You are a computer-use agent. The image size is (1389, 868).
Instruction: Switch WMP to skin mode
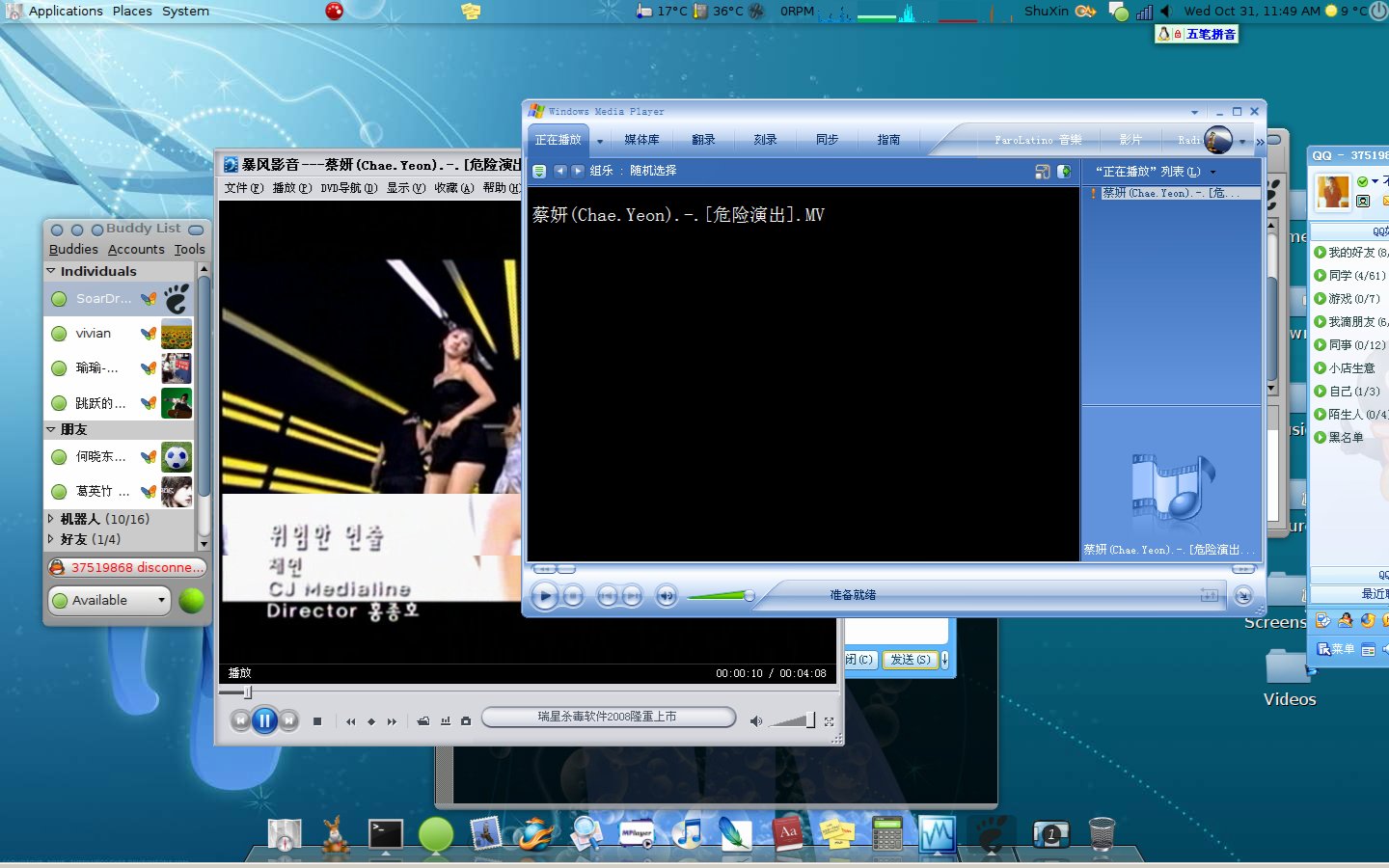click(x=1244, y=595)
